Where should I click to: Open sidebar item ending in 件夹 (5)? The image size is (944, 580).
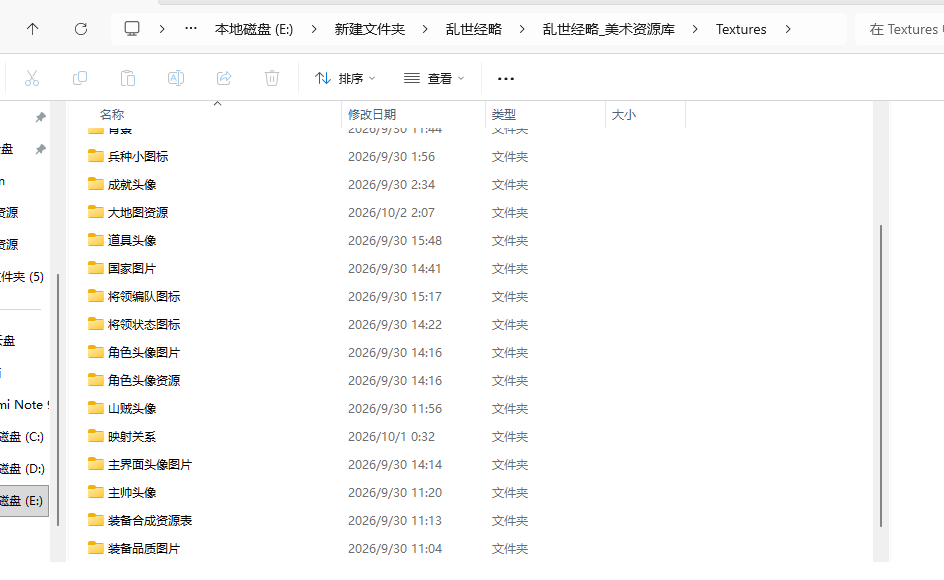click(x=22, y=277)
